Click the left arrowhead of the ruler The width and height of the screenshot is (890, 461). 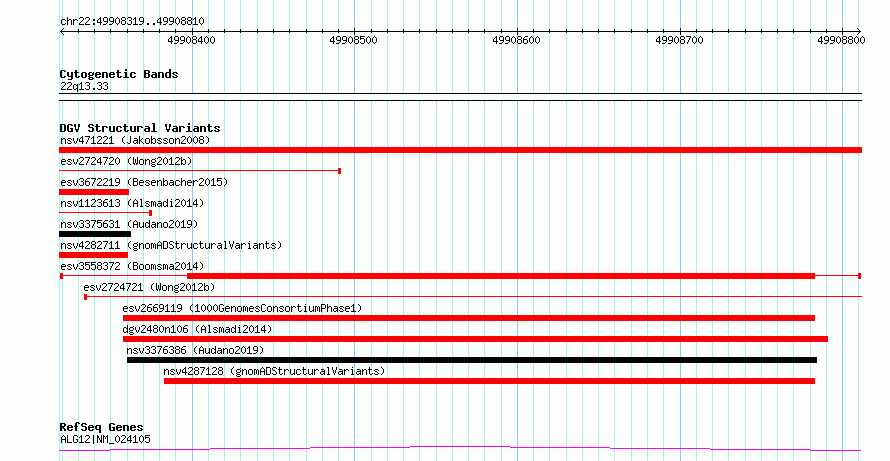point(62,32)
